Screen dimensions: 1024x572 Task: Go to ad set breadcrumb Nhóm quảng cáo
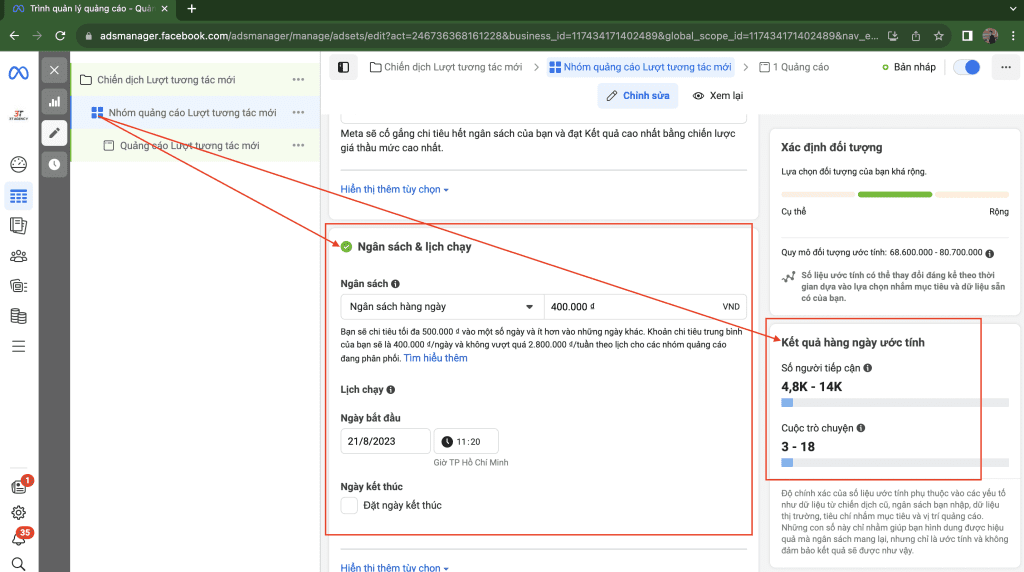(x=640, y=67)
